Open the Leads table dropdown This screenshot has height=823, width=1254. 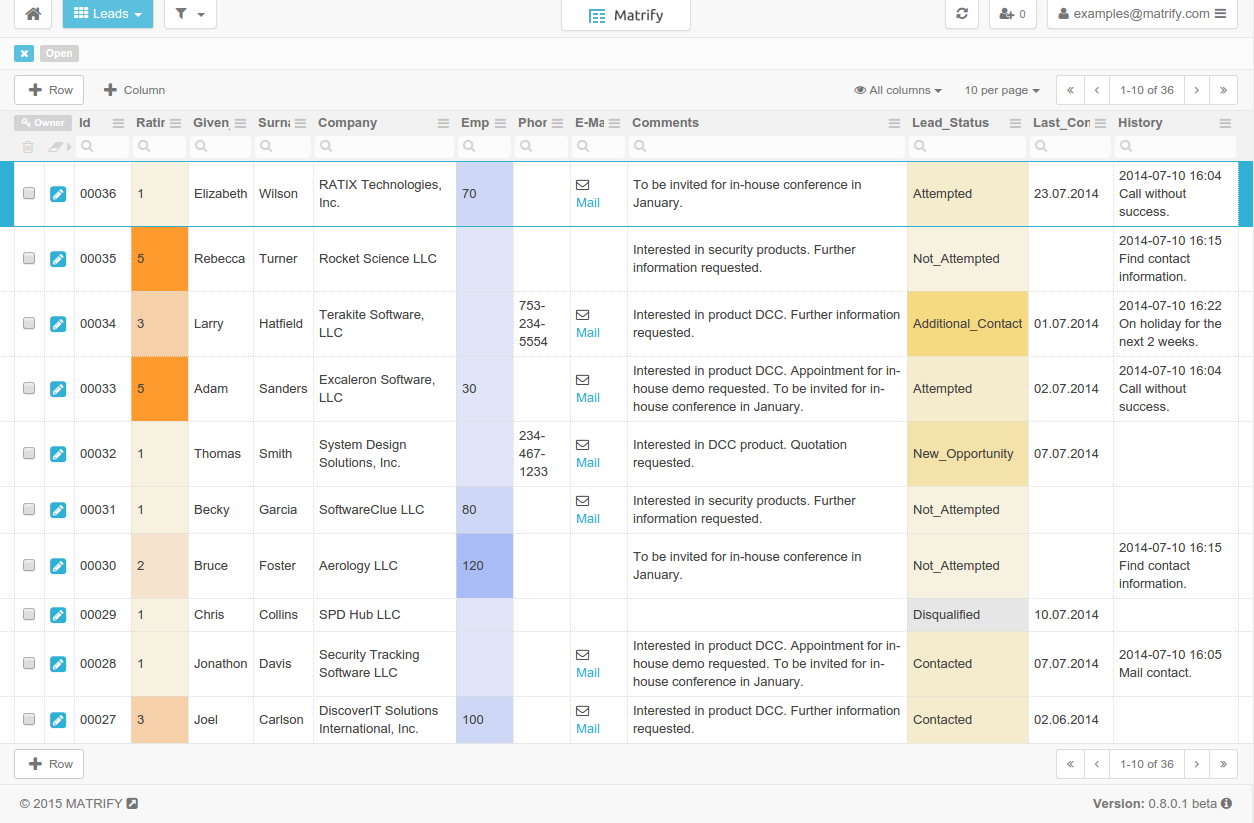click(x=108, y=14)
